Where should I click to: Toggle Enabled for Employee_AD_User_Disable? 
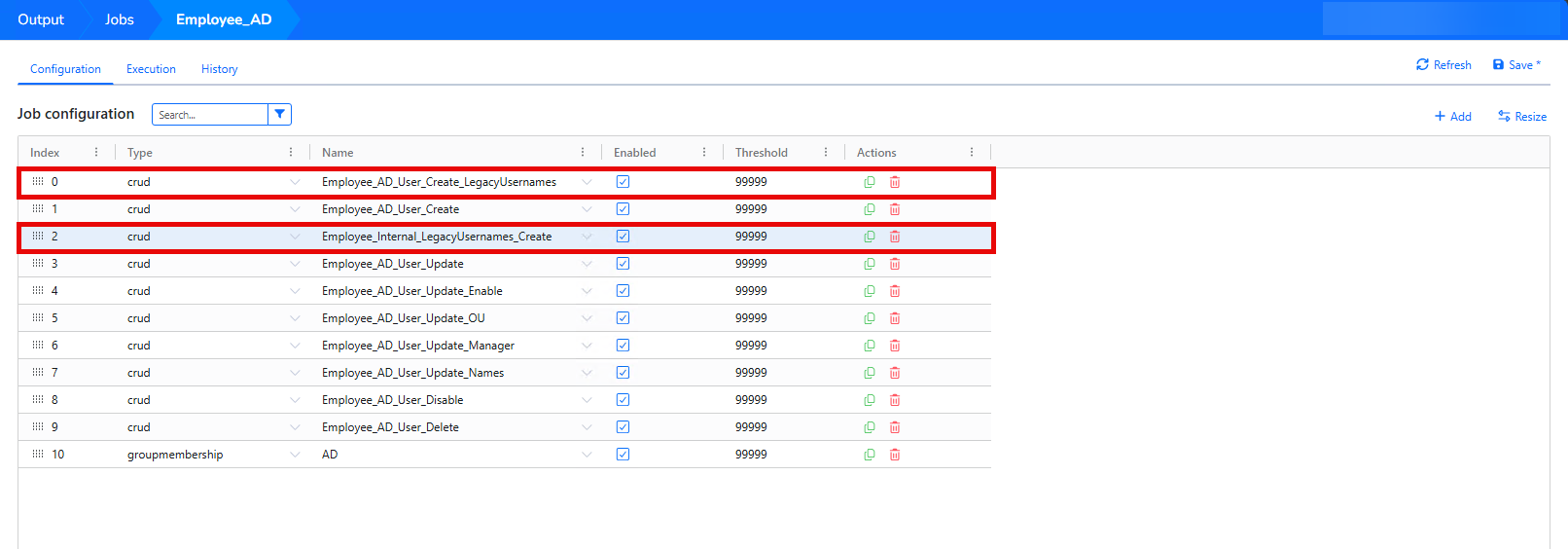coord(623,400)
